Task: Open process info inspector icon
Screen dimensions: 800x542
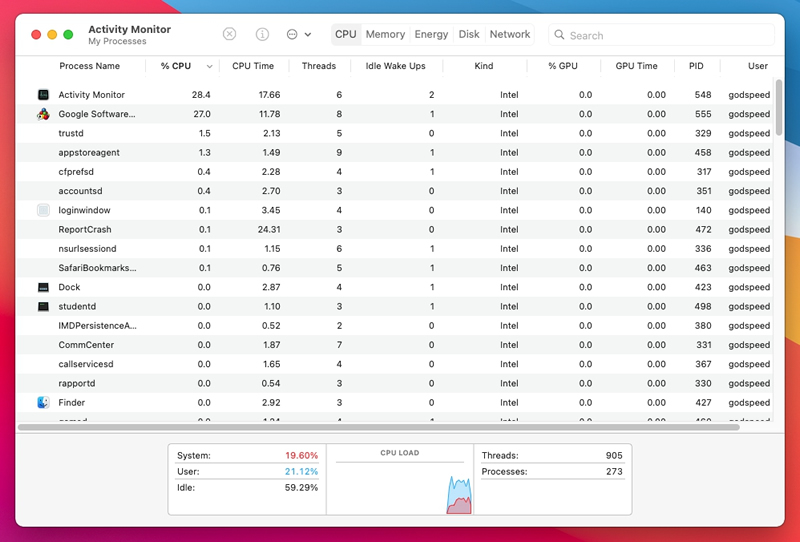Action: pyautogui.click(x=262, y=34)
